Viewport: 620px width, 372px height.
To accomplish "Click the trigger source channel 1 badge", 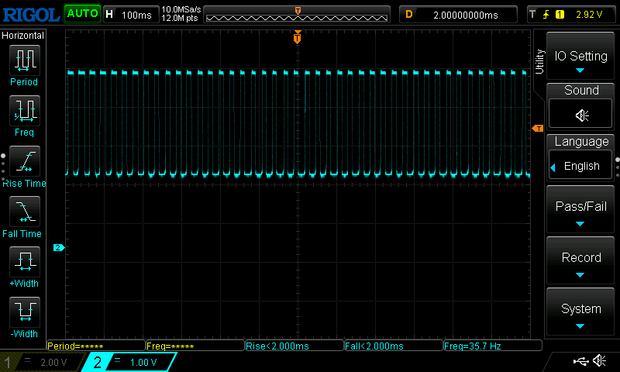I will pos(560,15).
